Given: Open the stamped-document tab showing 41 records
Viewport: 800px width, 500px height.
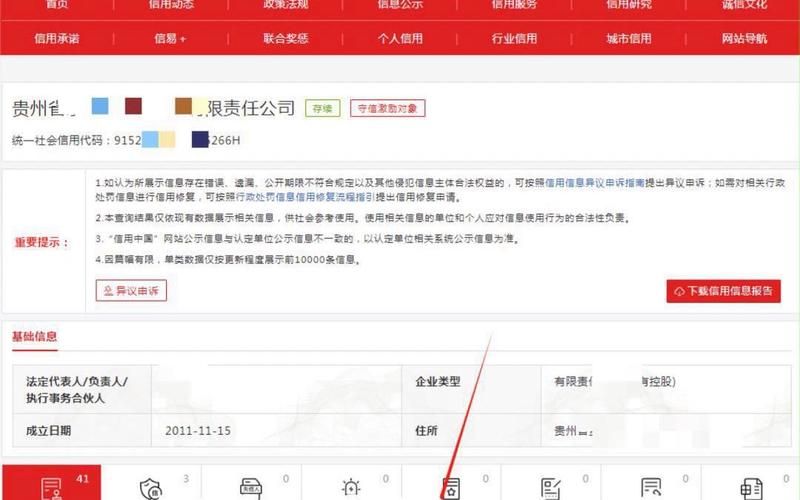Looking at the screenshot, I should [x=52, y=483].
